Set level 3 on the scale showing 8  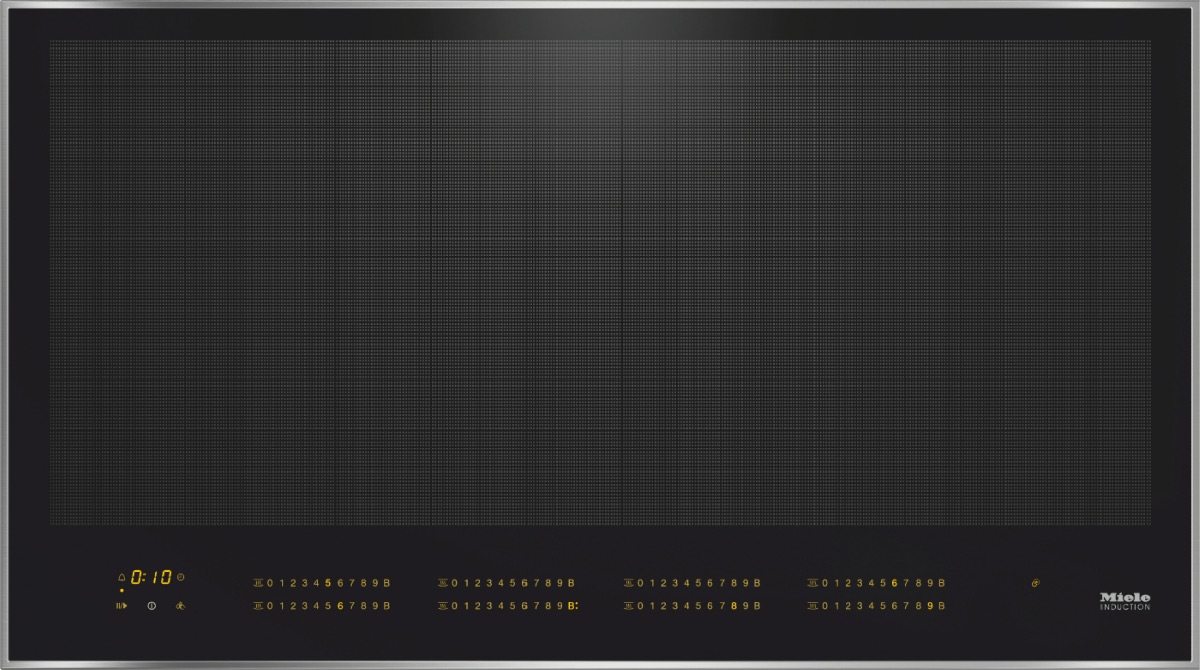coord(675,606)
